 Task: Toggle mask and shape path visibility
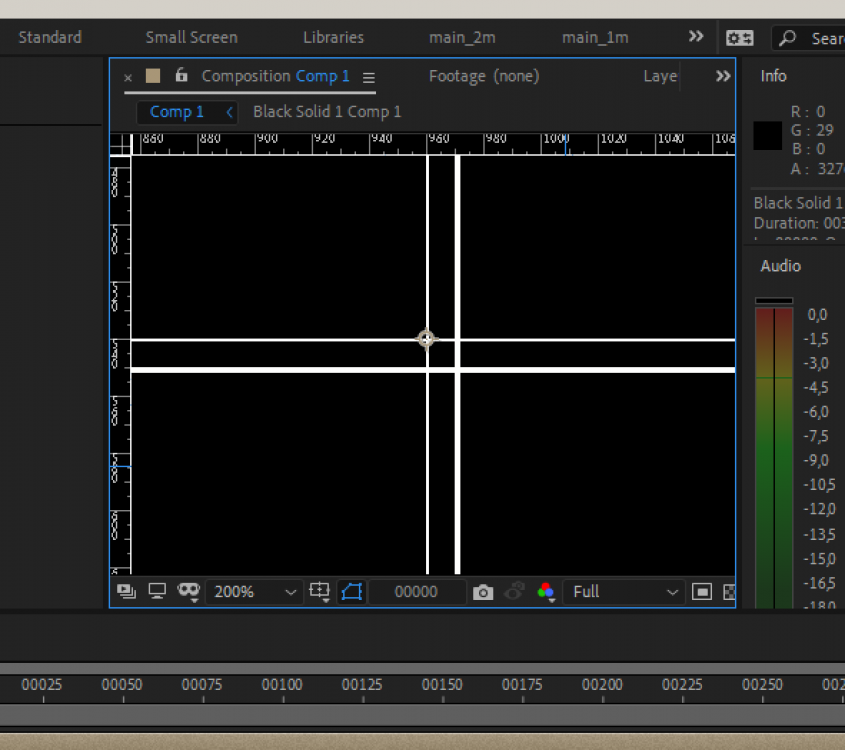(351, 592)
